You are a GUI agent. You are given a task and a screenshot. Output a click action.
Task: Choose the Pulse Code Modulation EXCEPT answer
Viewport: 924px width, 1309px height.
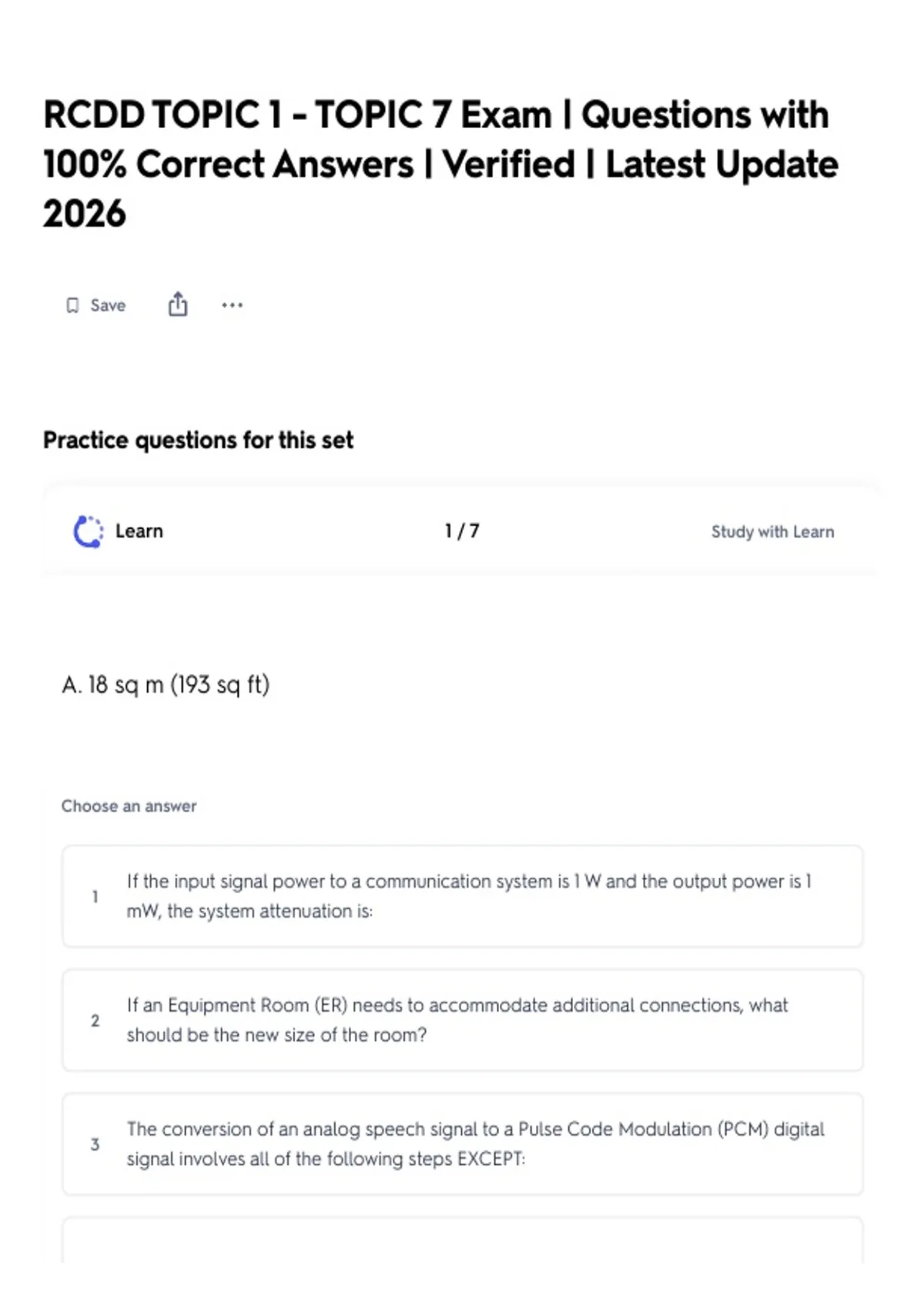[462, 1144]
